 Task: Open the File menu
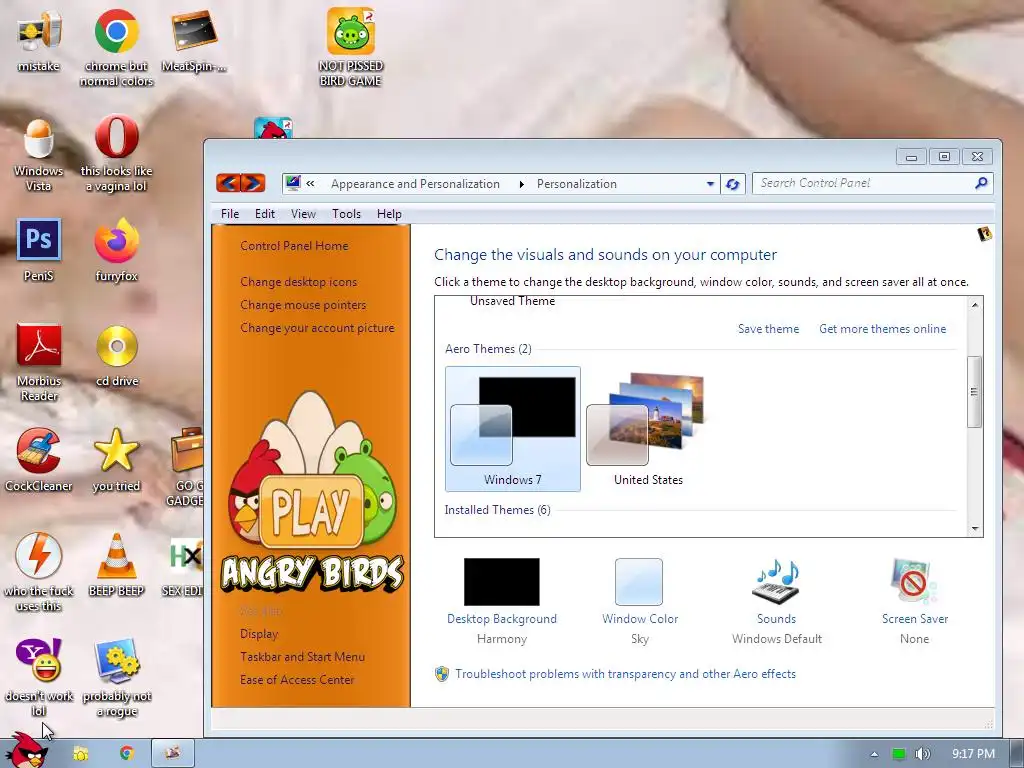230,214
